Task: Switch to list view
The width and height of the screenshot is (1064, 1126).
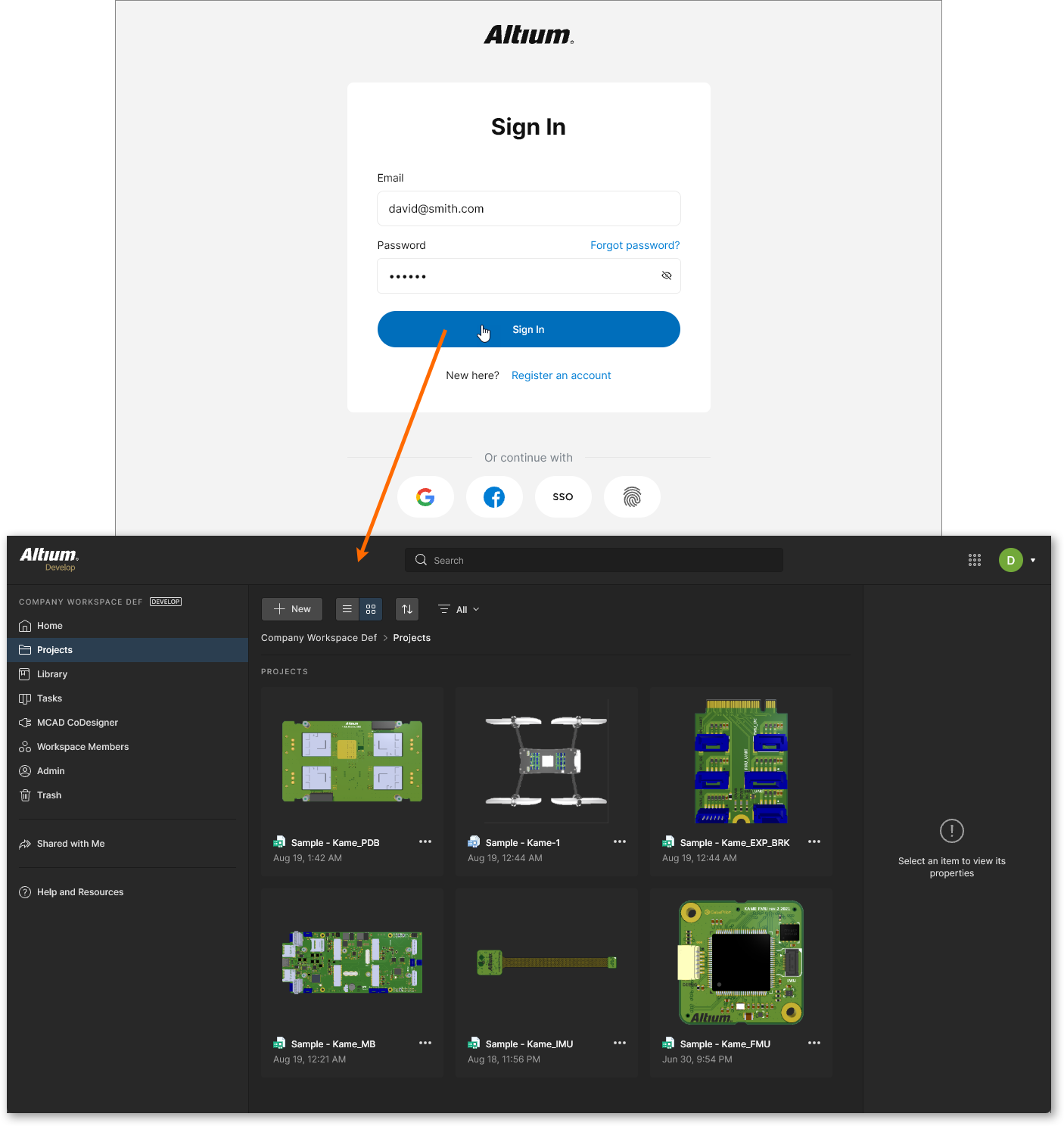Action: pos(347,609)
